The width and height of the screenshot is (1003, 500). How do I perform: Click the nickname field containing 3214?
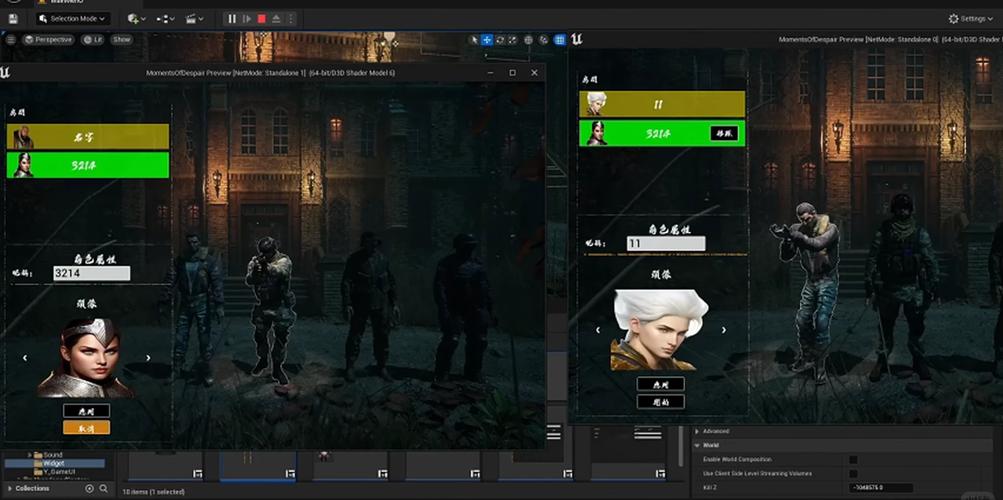91,274
